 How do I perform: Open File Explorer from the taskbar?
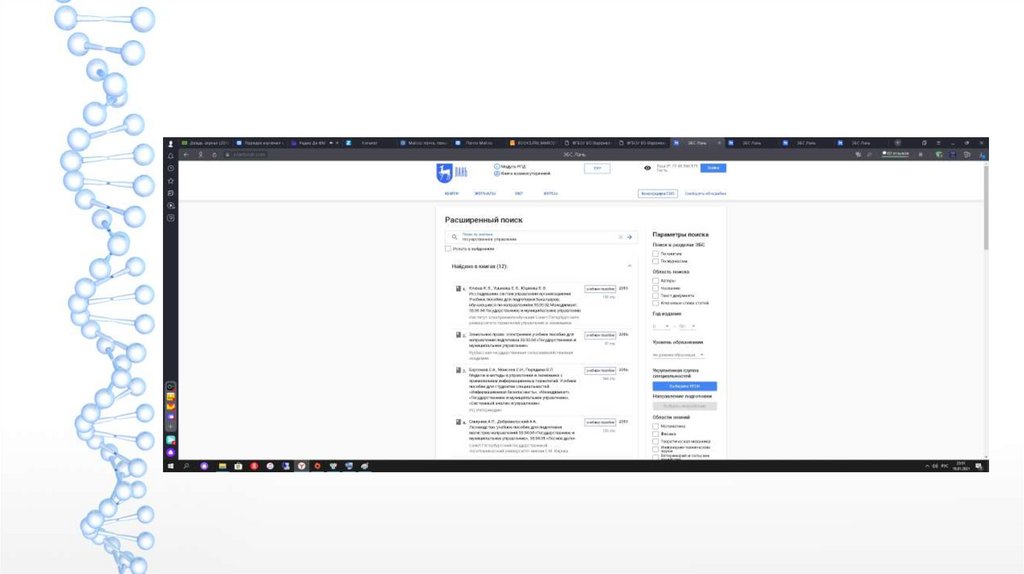[x=223, y=466]
